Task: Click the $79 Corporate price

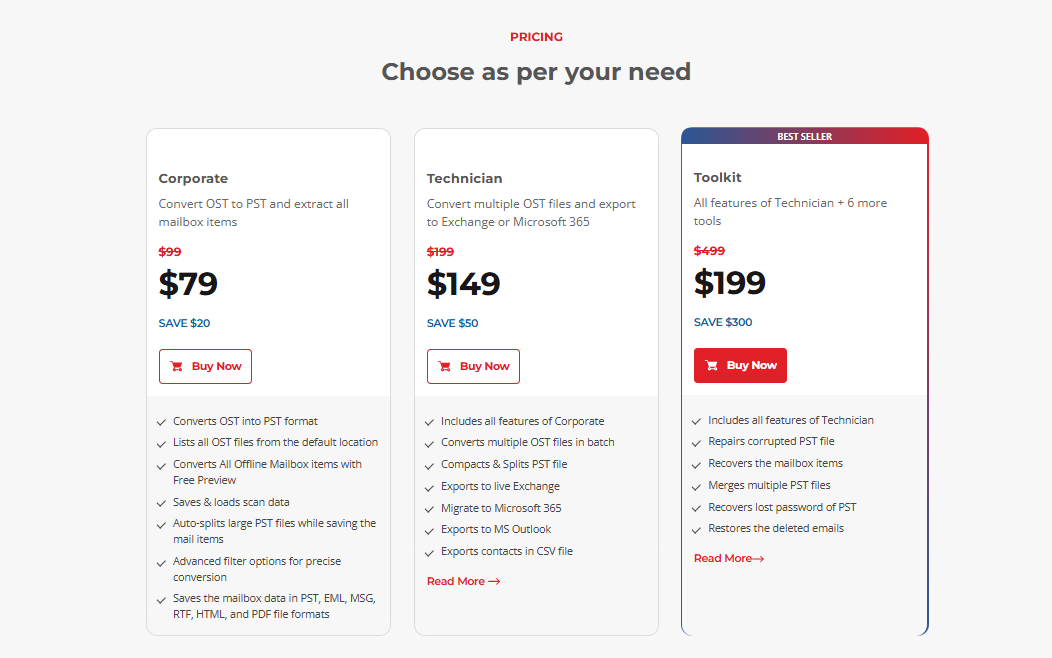Action: pos(188,285)
